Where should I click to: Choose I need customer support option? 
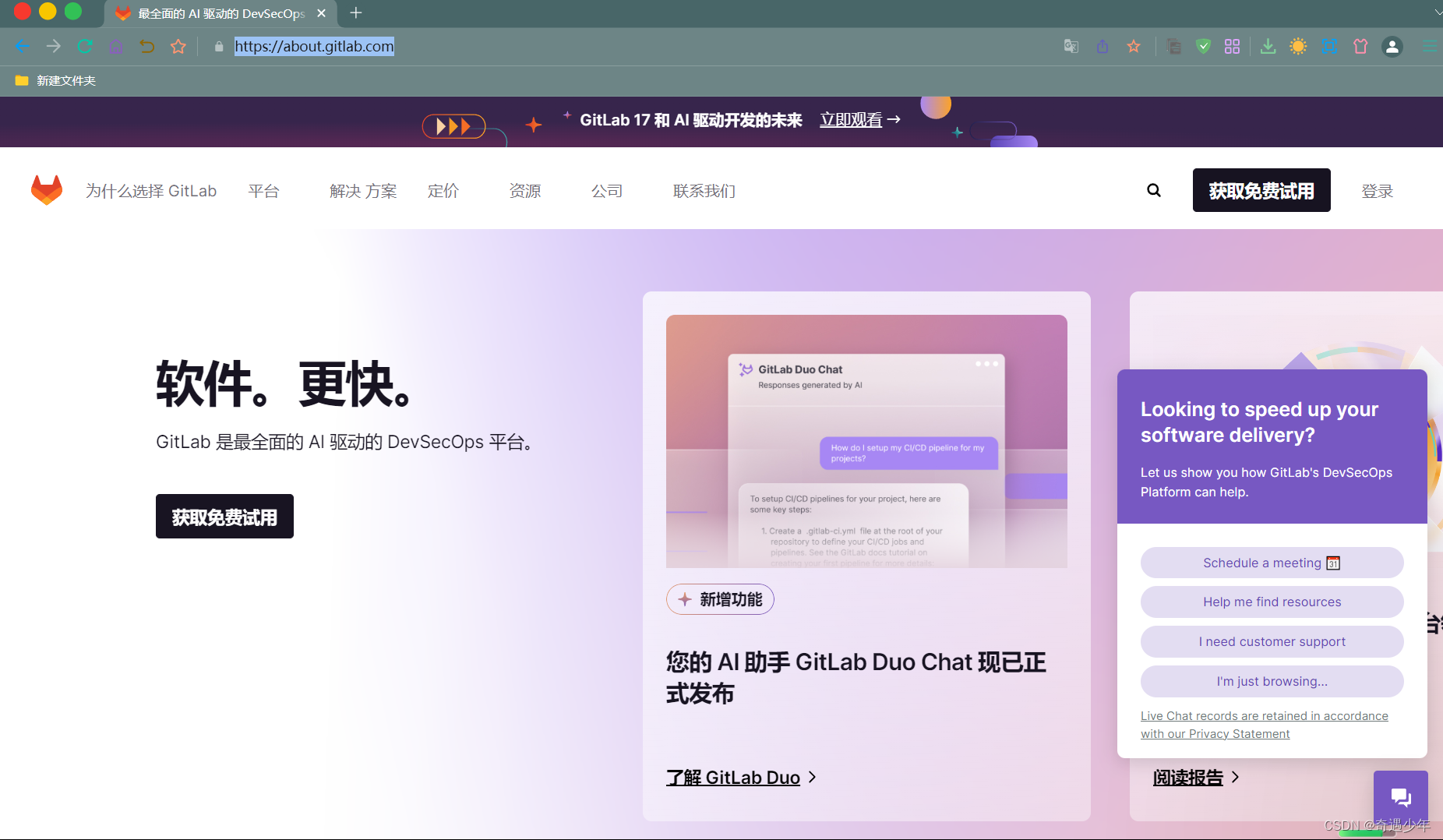pos(1272,641)
